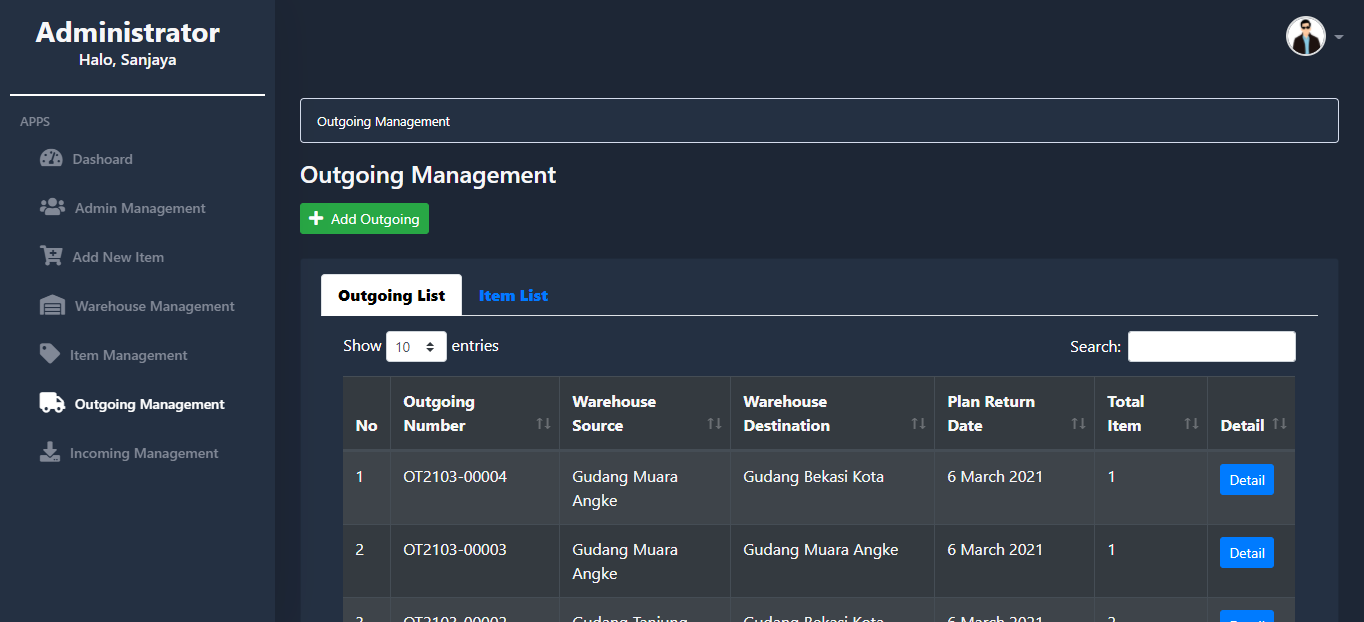Click the Outgoing Management truck icon
The width and height of the screenshot is (1364, 622).
coord(52,403)
